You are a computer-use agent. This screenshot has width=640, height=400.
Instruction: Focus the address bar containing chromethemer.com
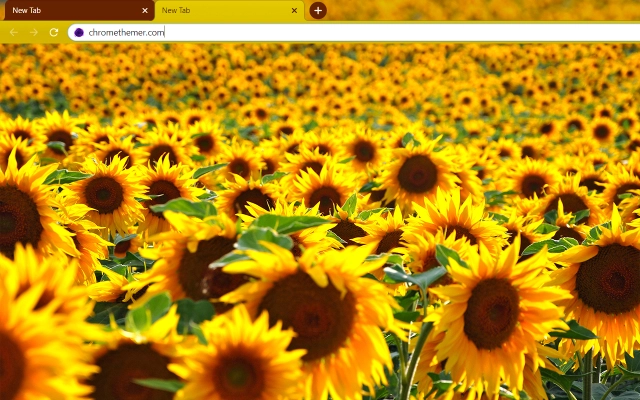(x=353, y=33)
